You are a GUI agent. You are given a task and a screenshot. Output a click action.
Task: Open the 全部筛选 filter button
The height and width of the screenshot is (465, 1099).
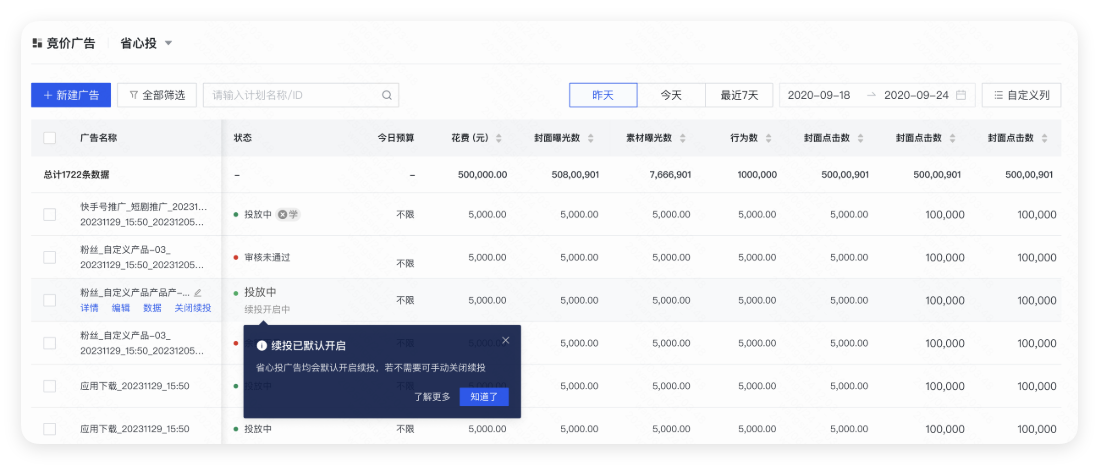click(156, 95)
